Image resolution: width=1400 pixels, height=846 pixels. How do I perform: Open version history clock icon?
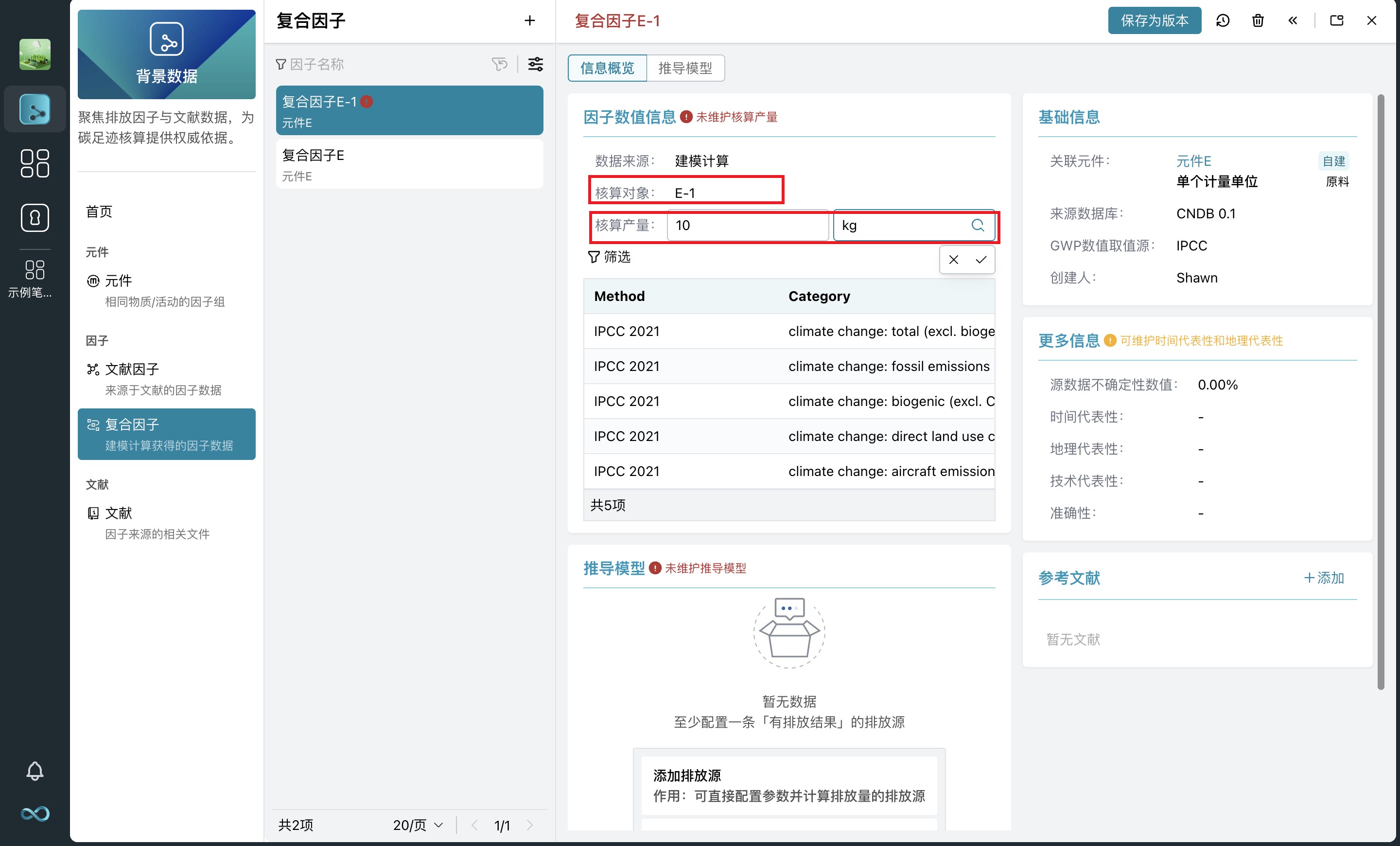pos(1223,21)
